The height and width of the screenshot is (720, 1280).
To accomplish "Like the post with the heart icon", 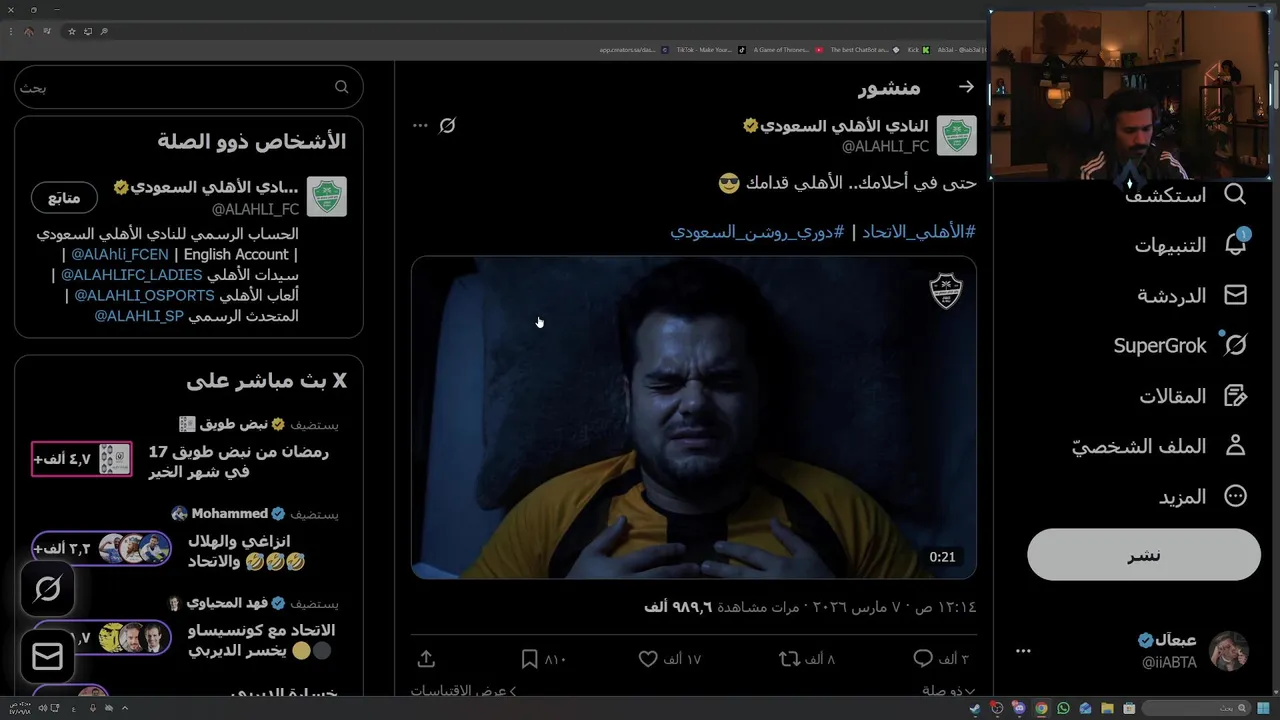I will 648,659.
